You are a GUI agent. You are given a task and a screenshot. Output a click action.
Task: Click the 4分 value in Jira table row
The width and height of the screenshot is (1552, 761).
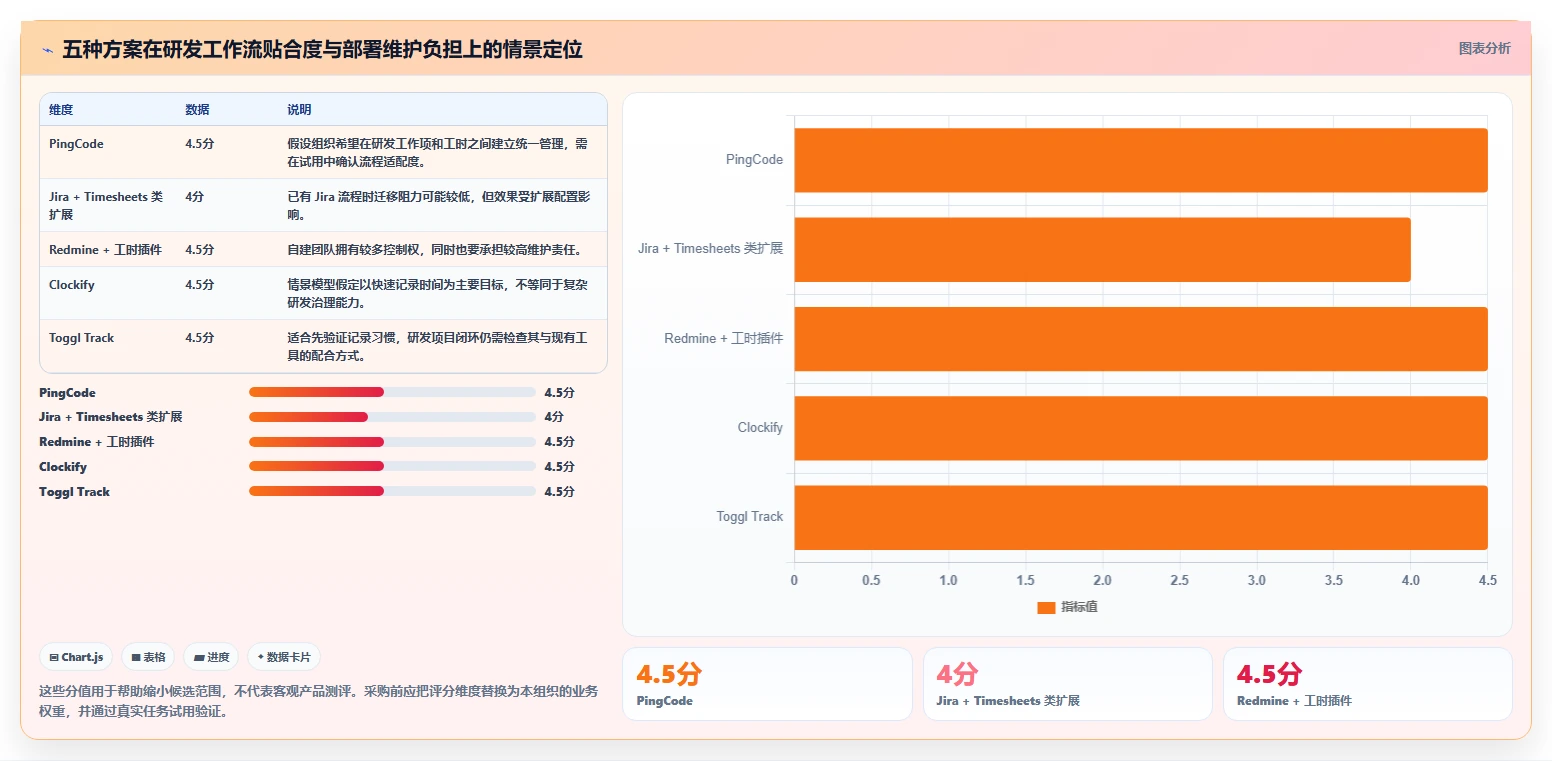pyautogui.click(x=194, y=197)
